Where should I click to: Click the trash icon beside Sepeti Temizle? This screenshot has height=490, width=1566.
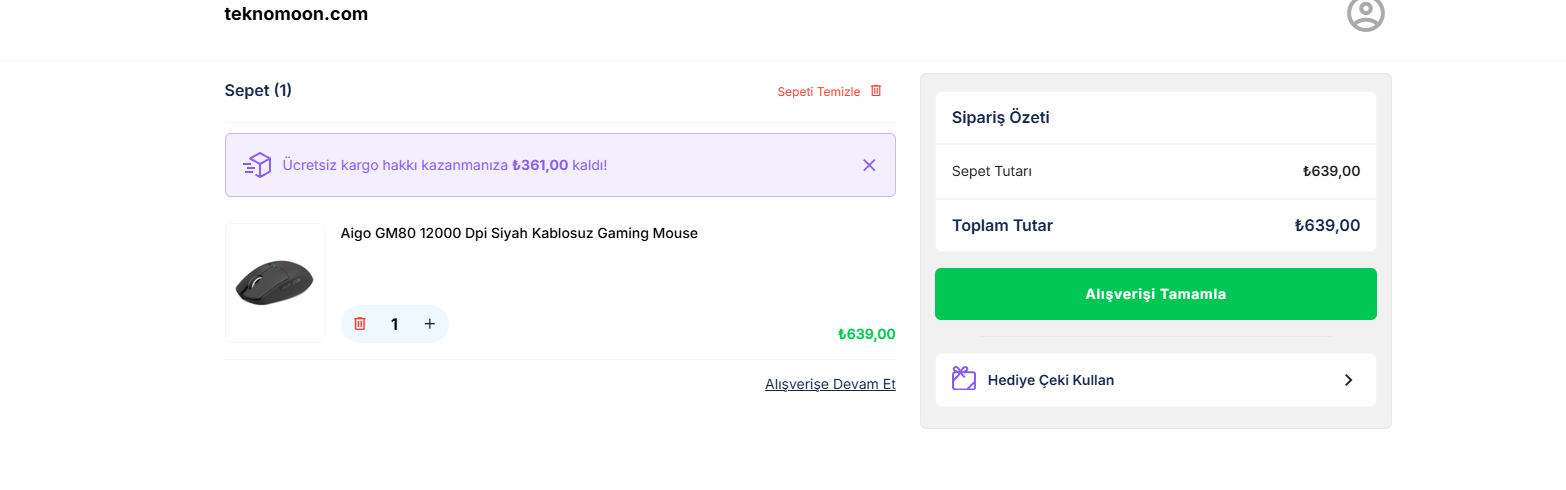876,91
